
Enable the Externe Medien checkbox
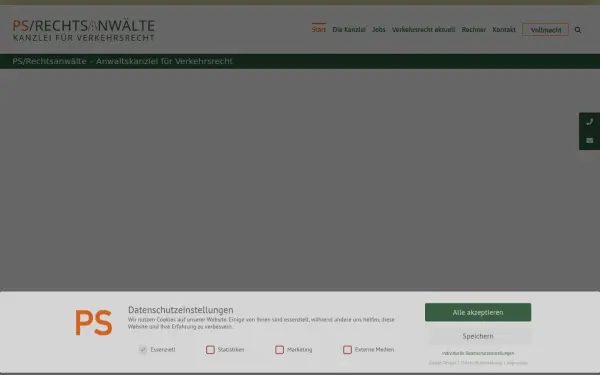(x=347, y=350)
